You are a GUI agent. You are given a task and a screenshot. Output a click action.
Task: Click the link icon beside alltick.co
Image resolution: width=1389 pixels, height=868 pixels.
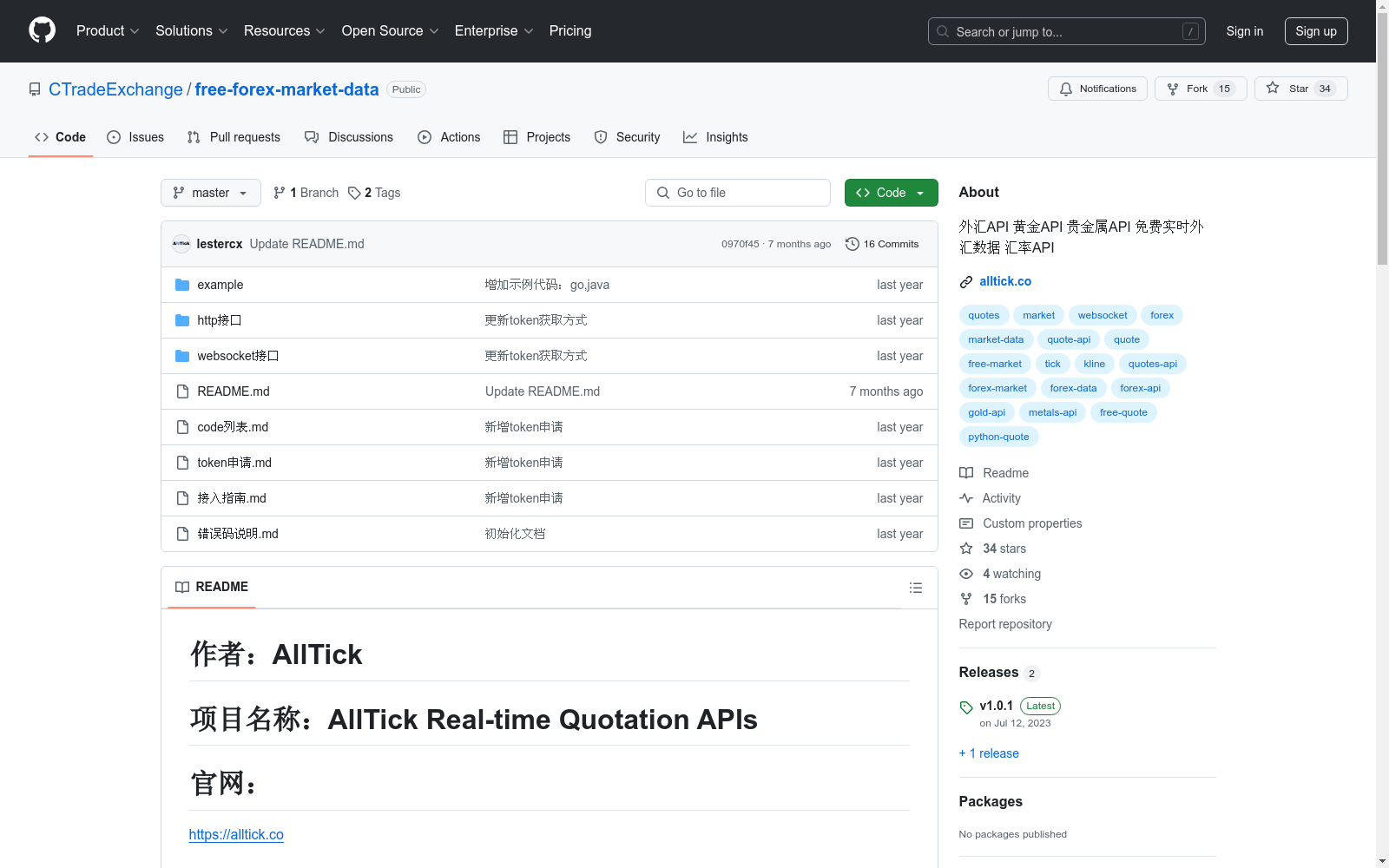coord(966,282)
